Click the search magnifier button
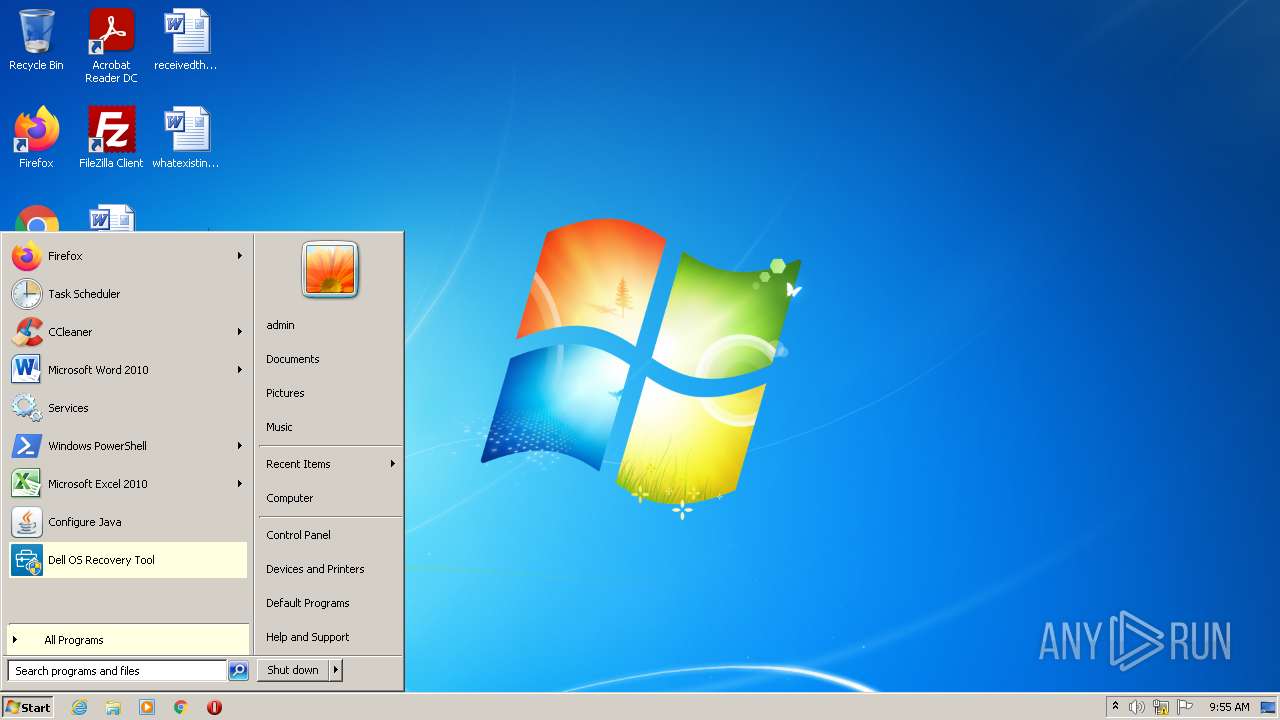The image size is (1280, 720). 238,671
